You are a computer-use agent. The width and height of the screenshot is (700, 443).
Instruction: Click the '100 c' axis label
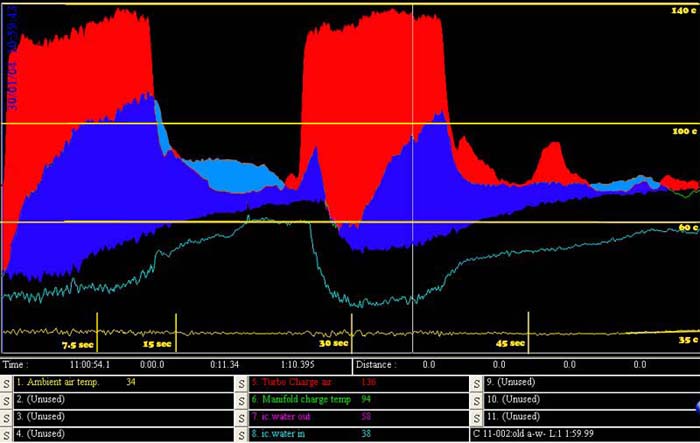click(684, 131)
